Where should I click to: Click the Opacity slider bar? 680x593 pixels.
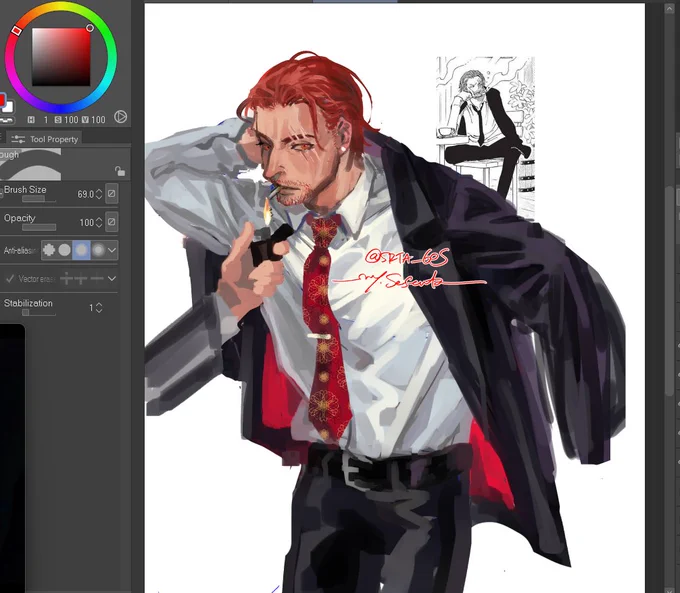coord(39,227)
